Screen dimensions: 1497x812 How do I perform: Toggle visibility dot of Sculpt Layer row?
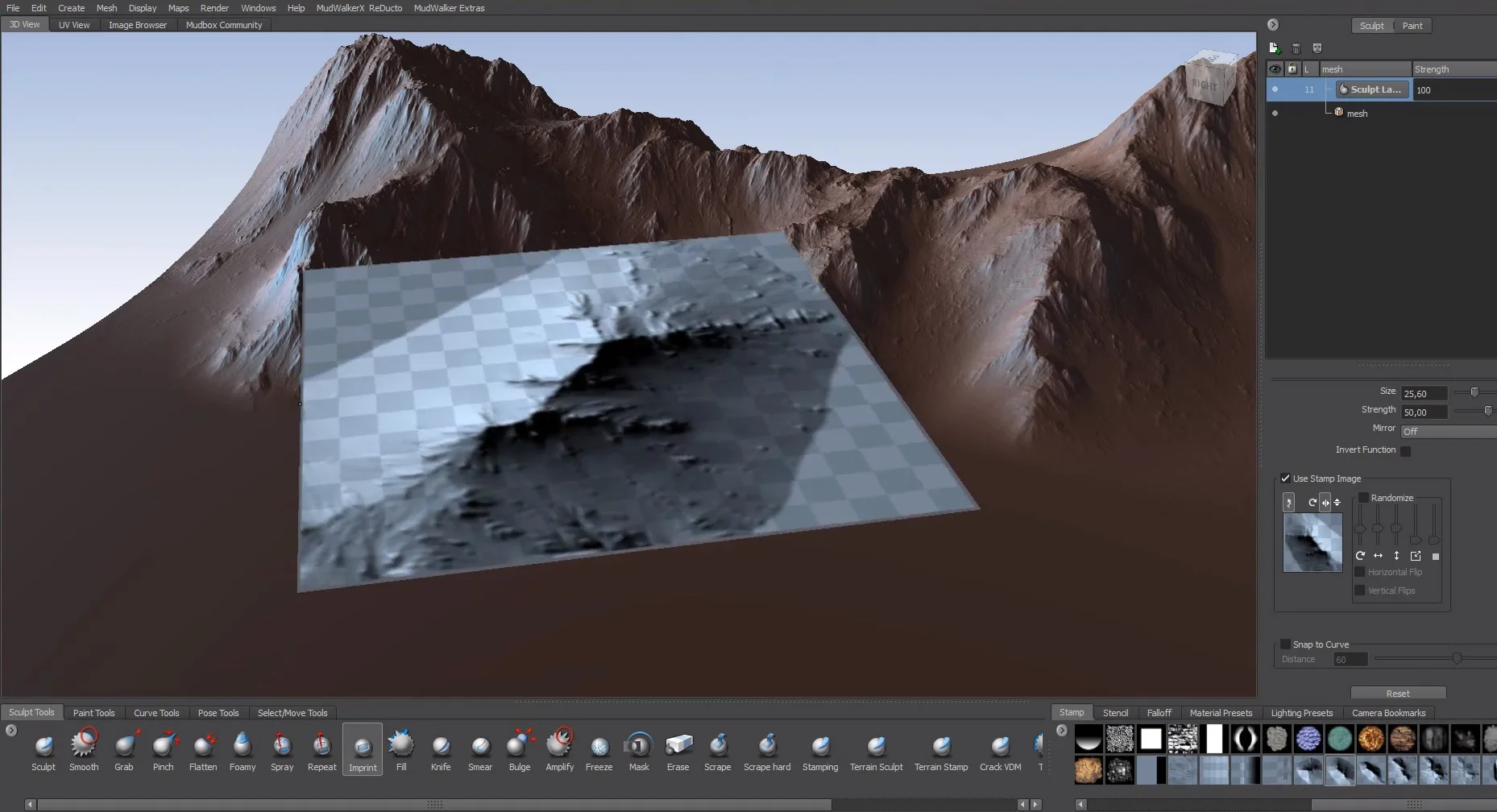[x=1275, y=89]
